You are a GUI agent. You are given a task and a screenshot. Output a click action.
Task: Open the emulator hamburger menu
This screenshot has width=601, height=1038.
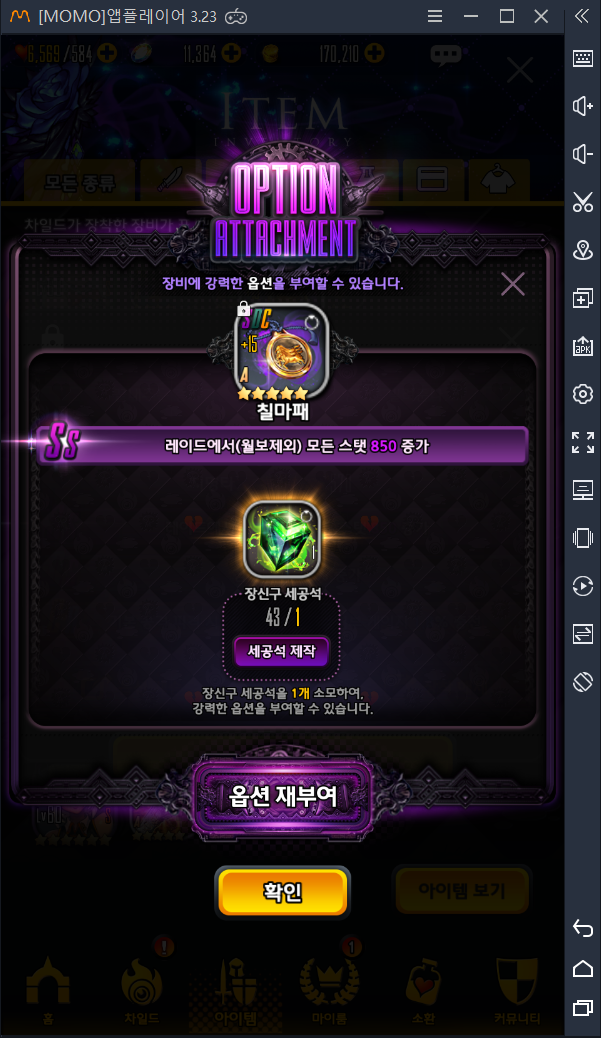pos(435,16)
